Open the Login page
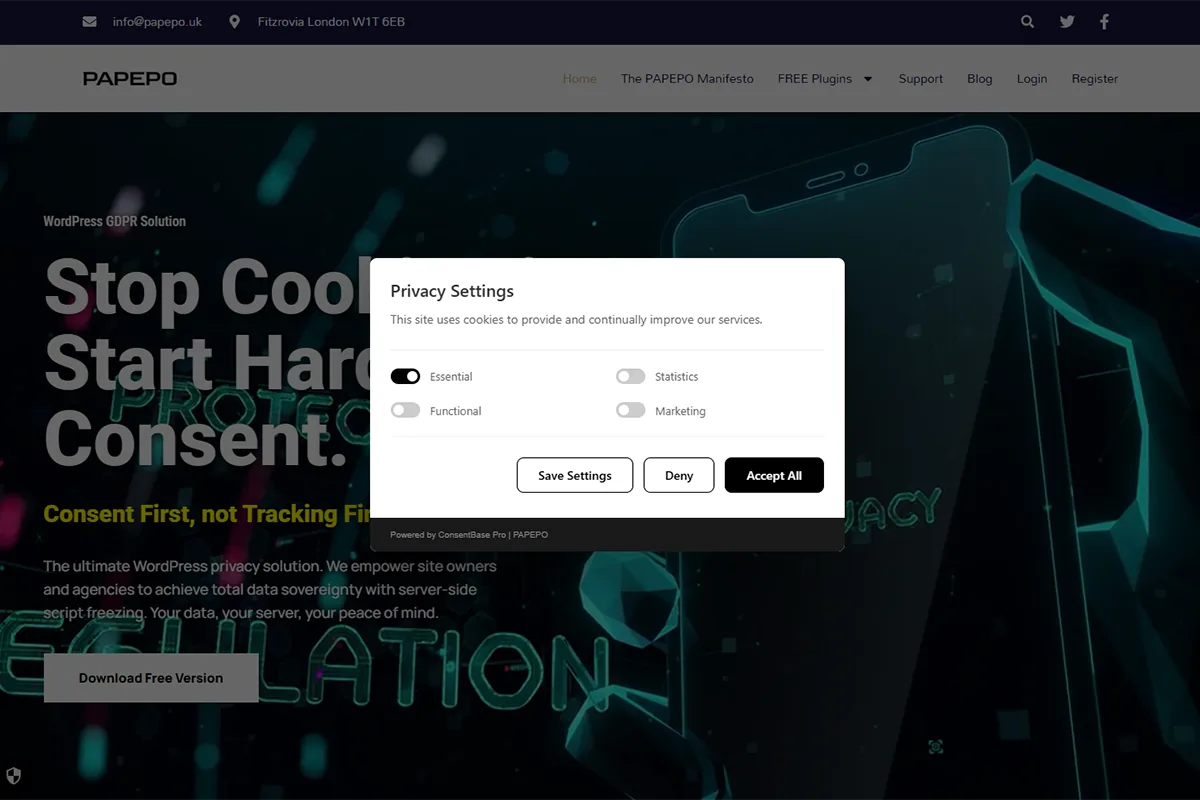 (x=1032, y=79)
